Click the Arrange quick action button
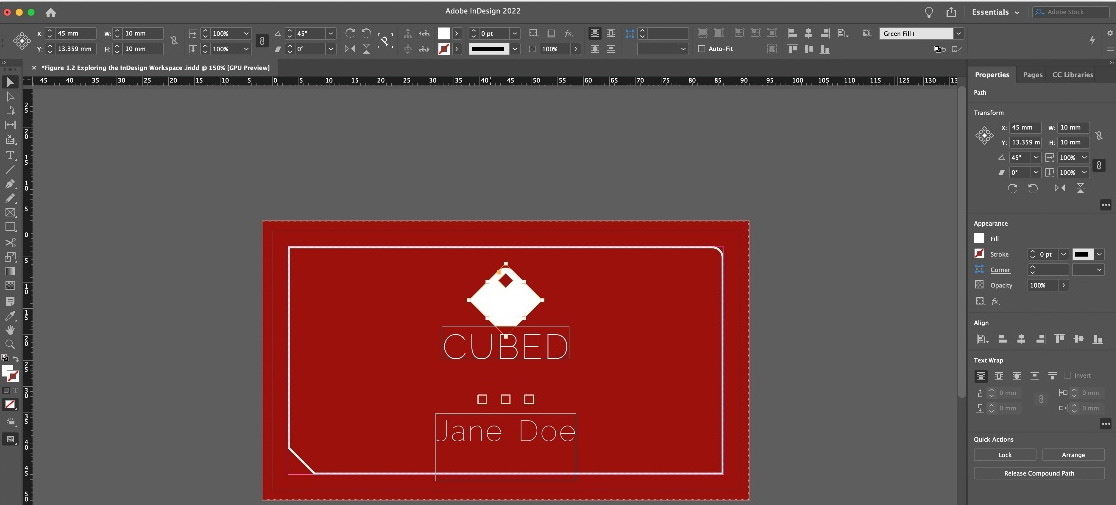 [1073, 454]
